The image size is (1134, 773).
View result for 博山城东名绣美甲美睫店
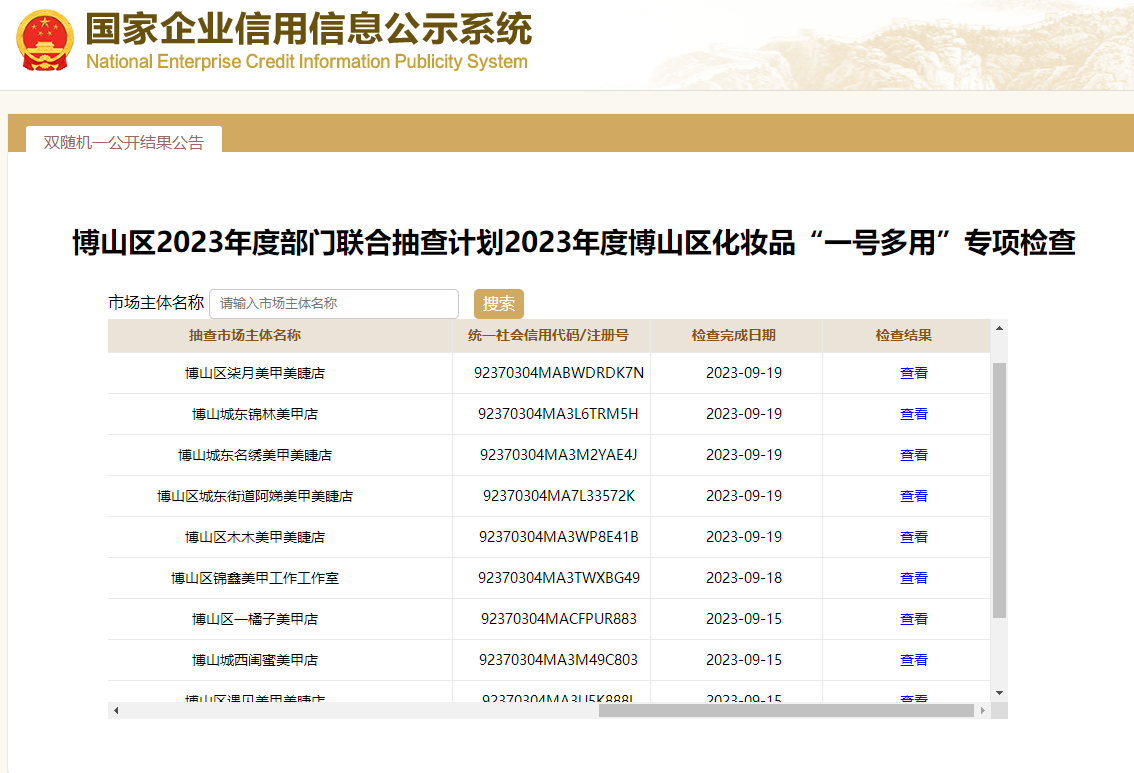[x=913, y=455]
